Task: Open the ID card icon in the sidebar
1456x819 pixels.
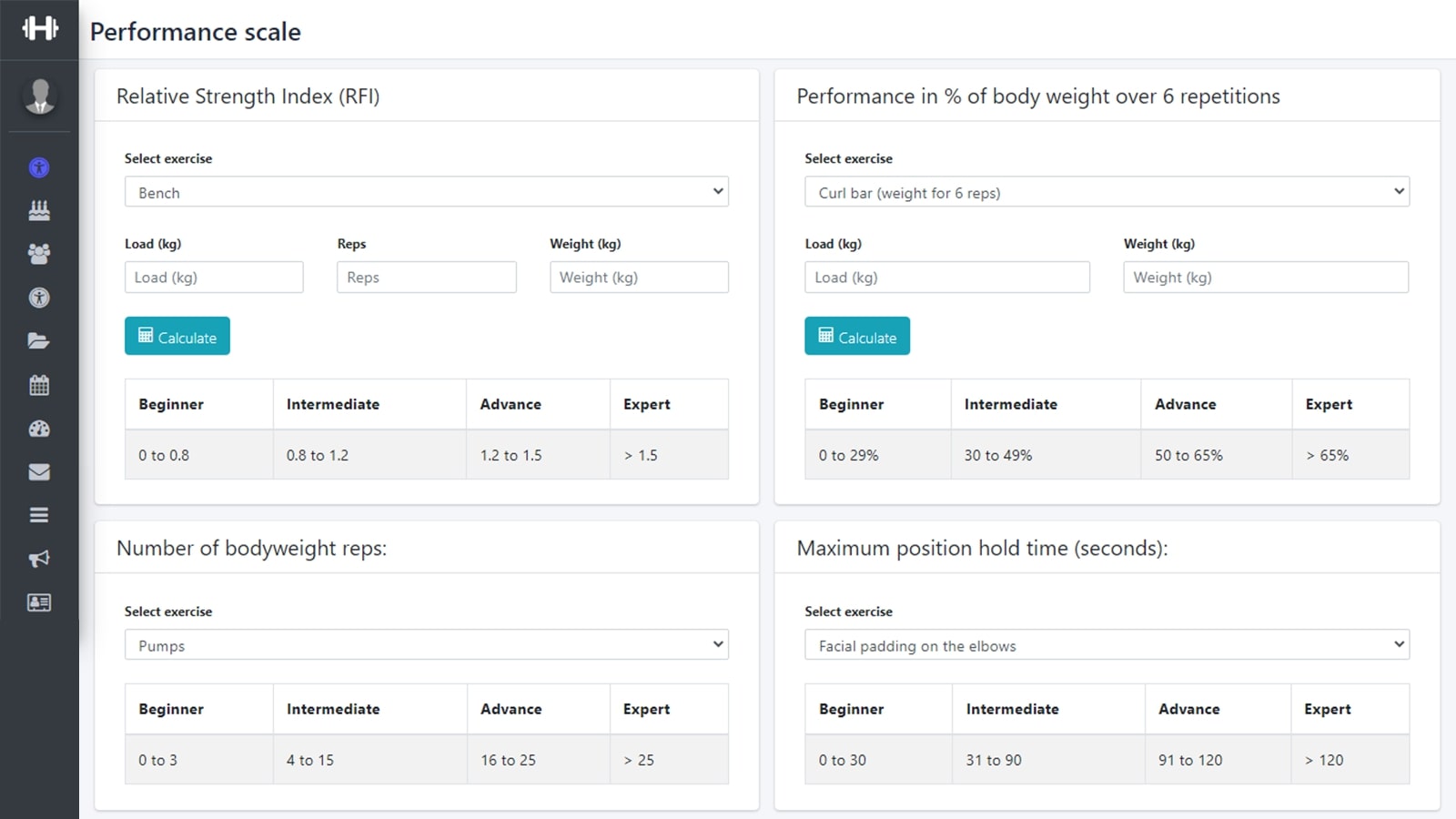Action: point(39,602)
